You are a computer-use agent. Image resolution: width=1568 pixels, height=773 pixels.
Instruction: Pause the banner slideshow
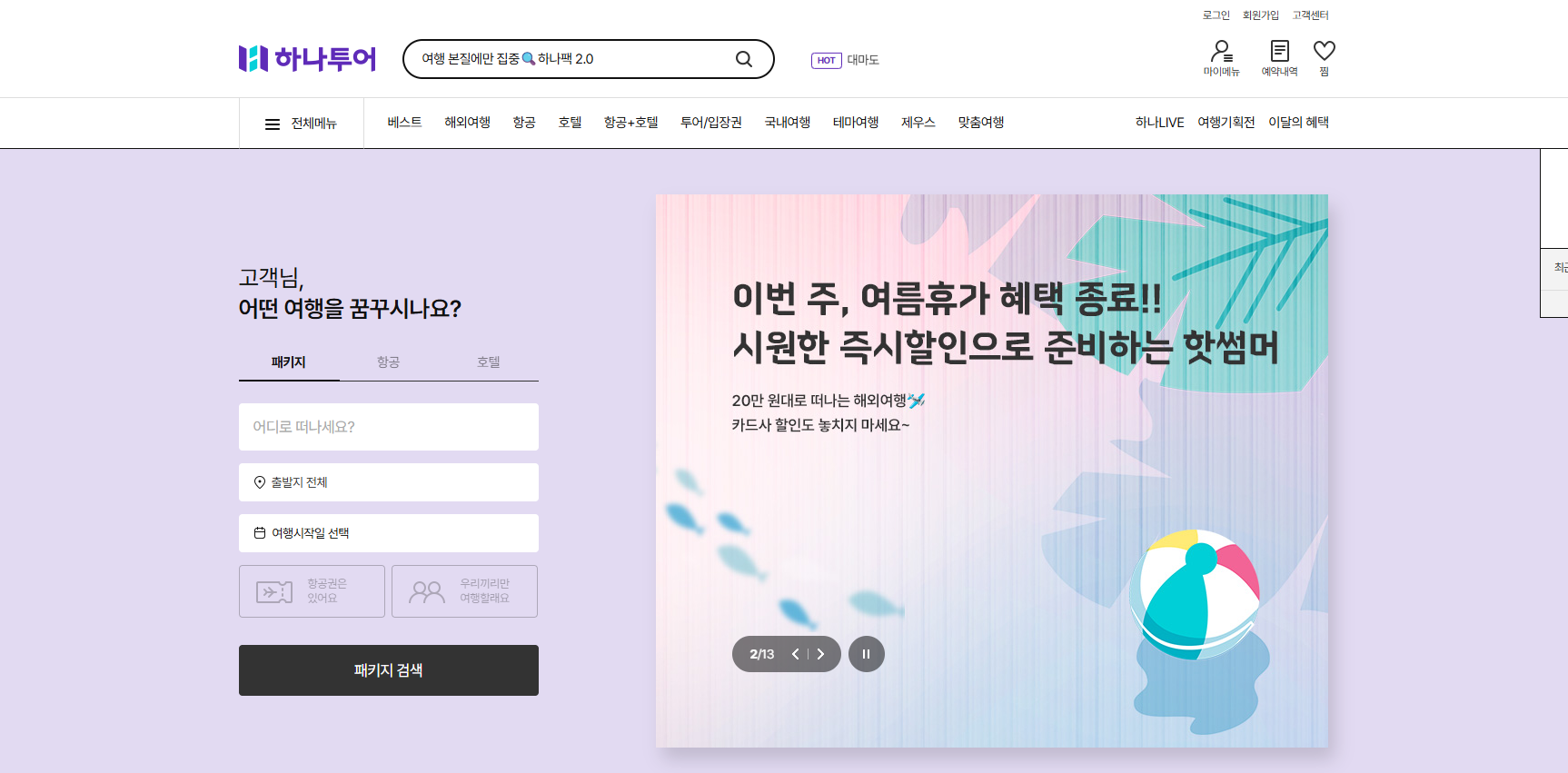pos(866,654)
